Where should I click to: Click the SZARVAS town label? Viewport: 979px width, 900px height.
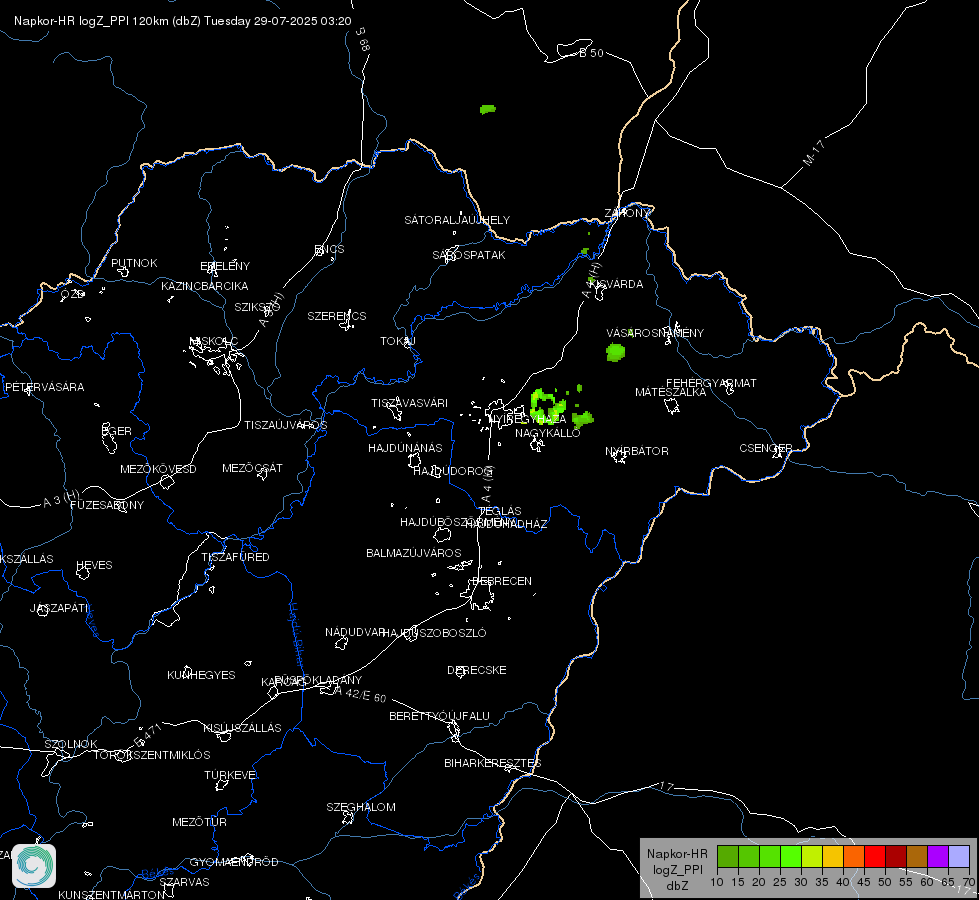click(184, 882)
